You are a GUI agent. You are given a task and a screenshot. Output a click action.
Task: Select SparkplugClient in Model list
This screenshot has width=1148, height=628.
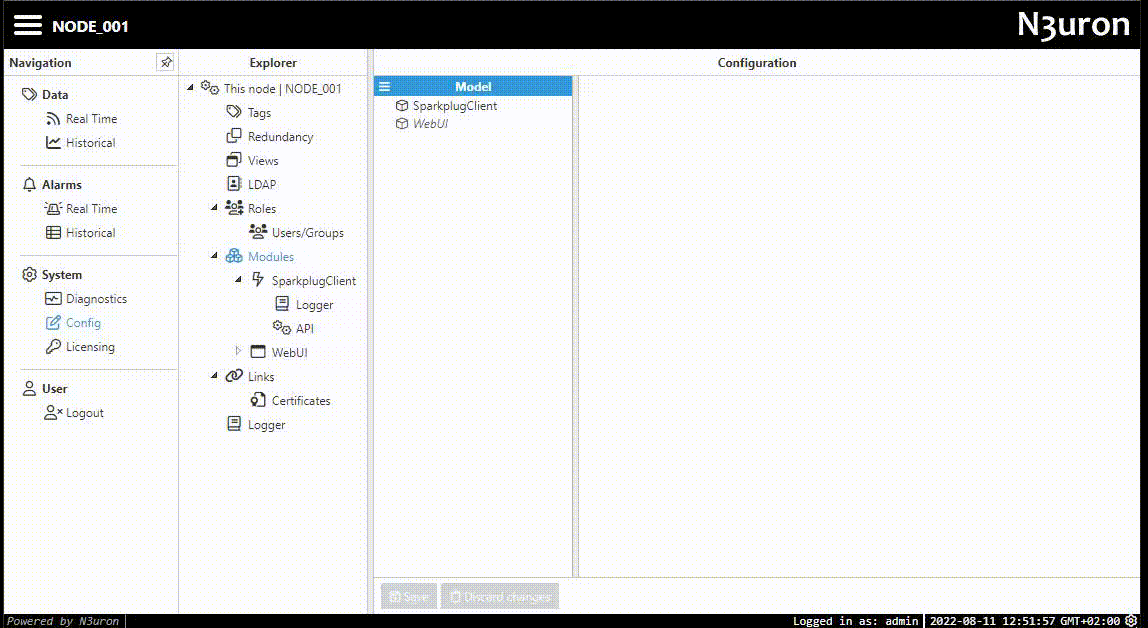click(x=455, y=106)
